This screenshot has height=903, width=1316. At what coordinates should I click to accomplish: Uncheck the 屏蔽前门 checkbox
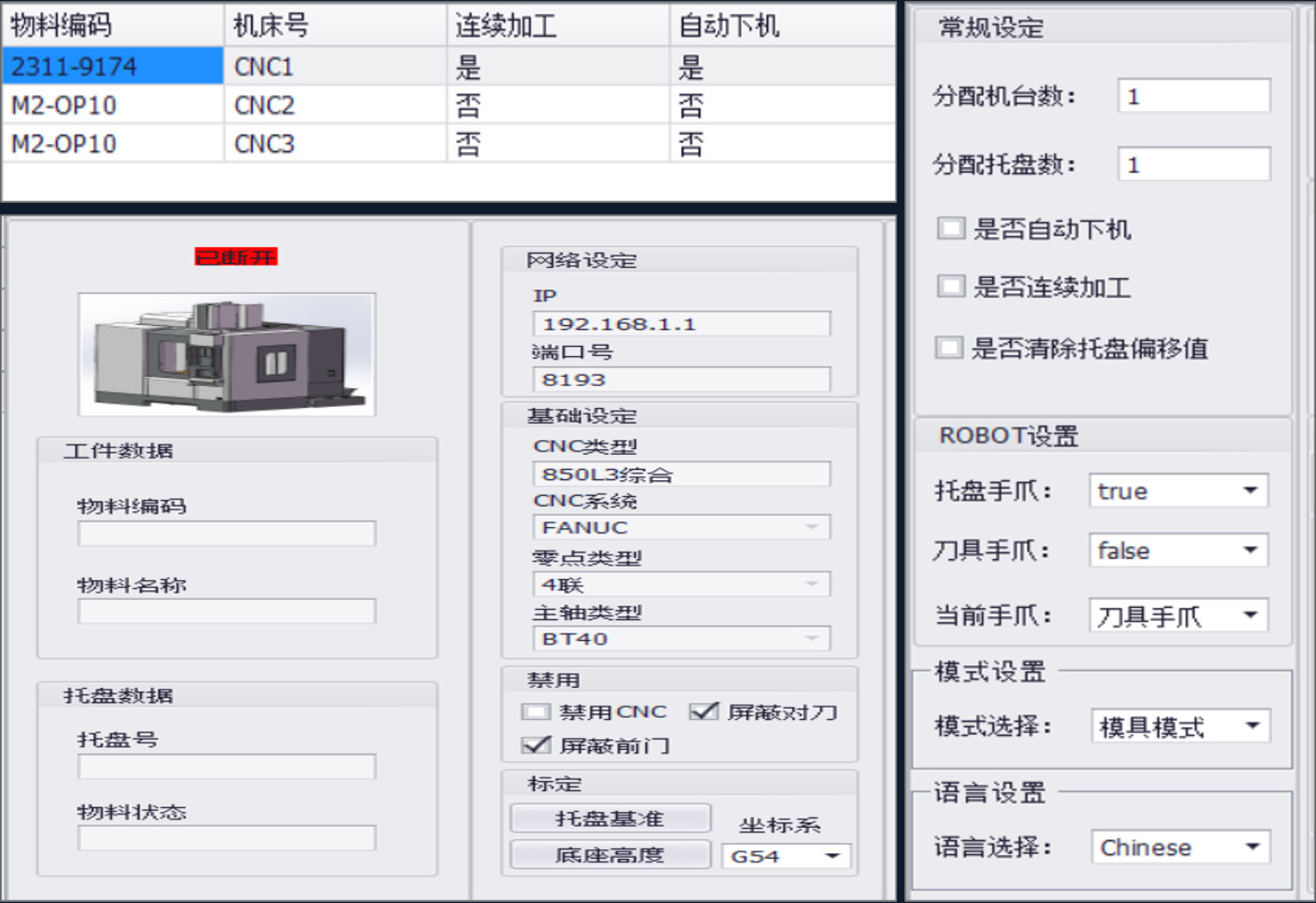click(536, 745)
